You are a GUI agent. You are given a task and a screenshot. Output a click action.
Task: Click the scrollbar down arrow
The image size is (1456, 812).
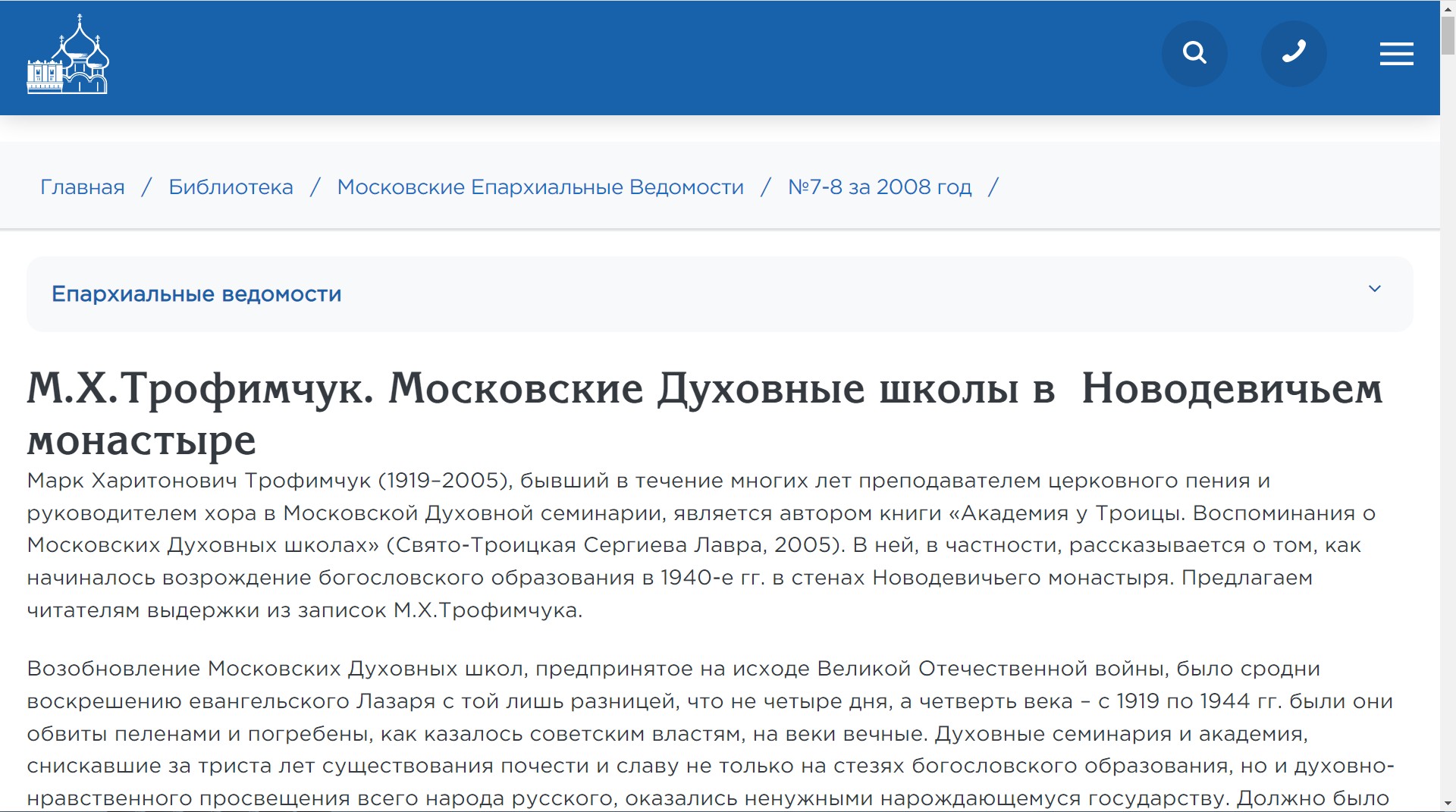point(1448,804)
